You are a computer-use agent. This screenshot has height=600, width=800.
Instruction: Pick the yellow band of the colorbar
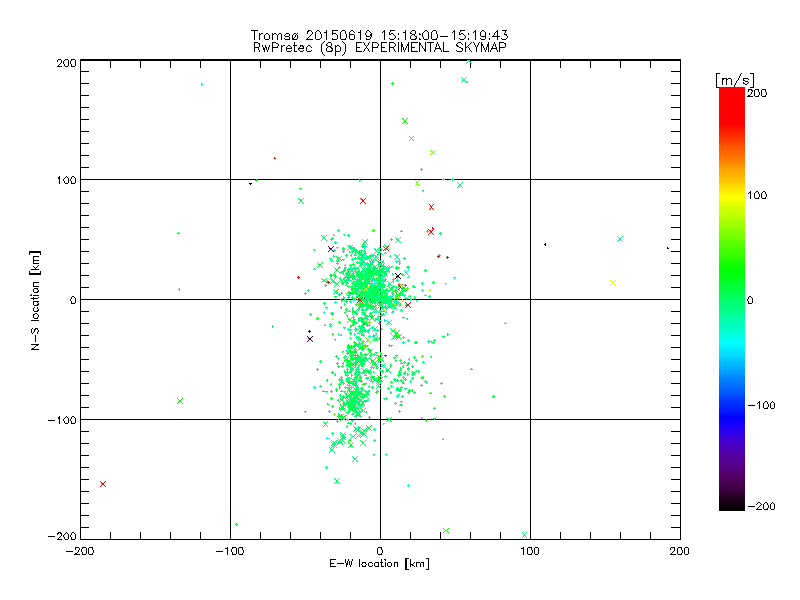[732, 196]
